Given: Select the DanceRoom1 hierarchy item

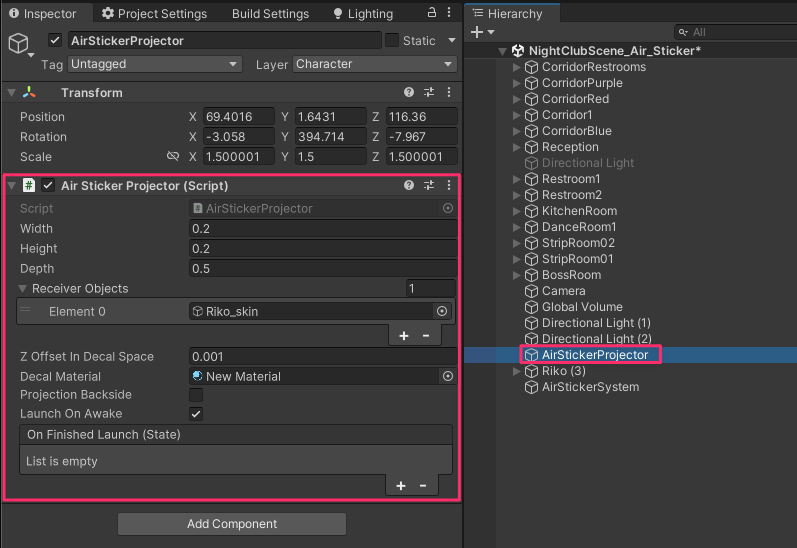Looking at the screenshot, I should pyautogui.click(x=579, y=227).
